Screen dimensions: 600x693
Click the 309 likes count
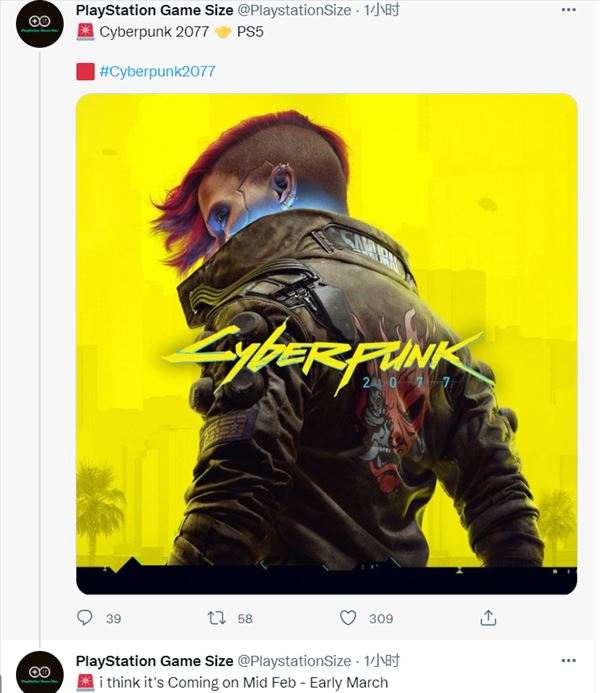(381, 618)
